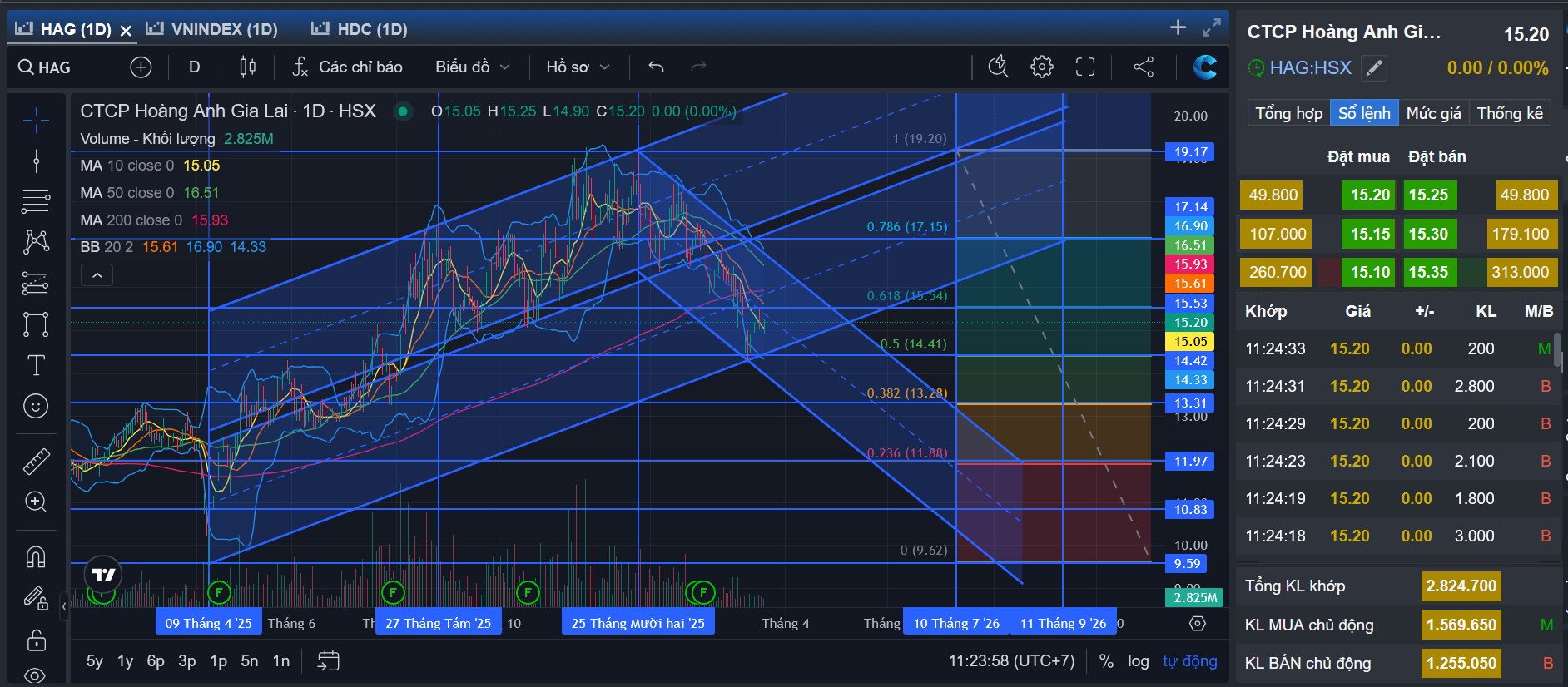The image size is (1568, 687).
Task: Open the Sổ lệnh tab
Action: [x=1364, y=113]
